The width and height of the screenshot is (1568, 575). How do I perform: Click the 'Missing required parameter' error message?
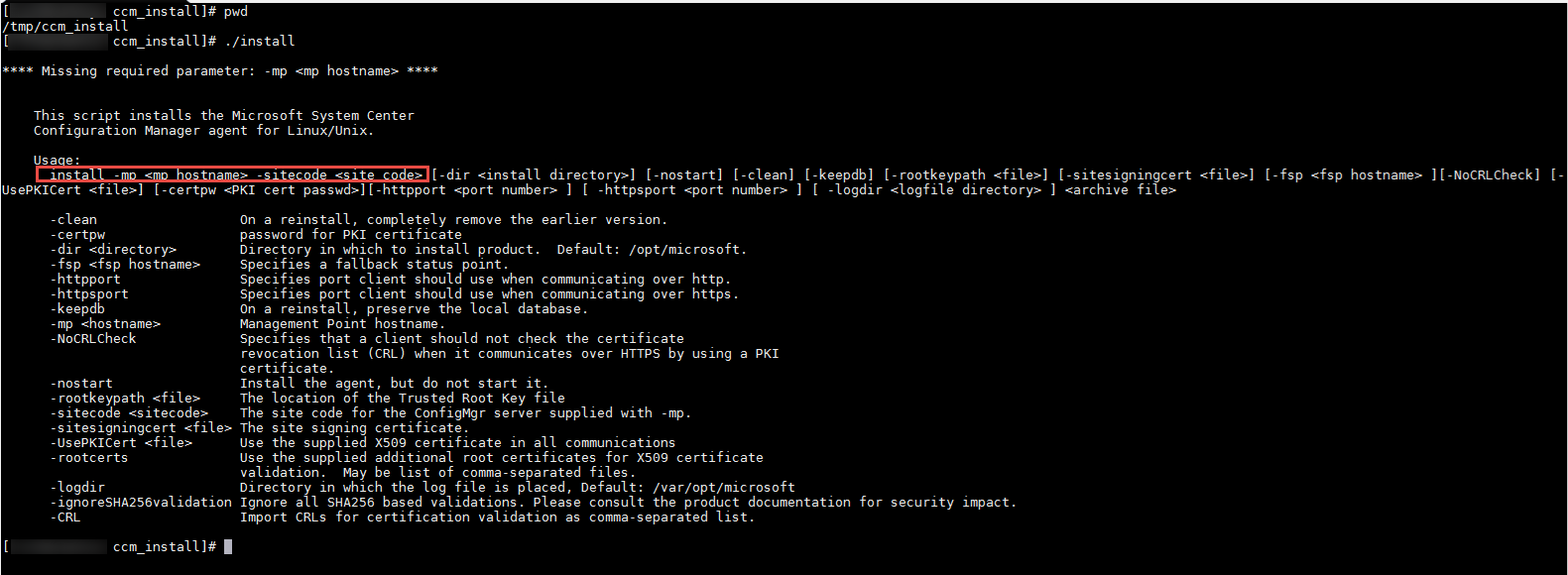220,71
